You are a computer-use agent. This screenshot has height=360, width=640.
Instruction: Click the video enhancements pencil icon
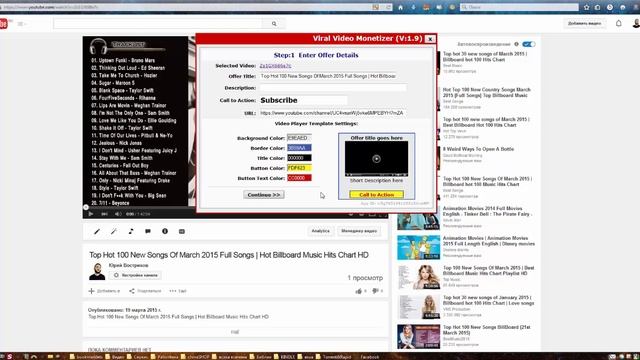coord(97,231)
